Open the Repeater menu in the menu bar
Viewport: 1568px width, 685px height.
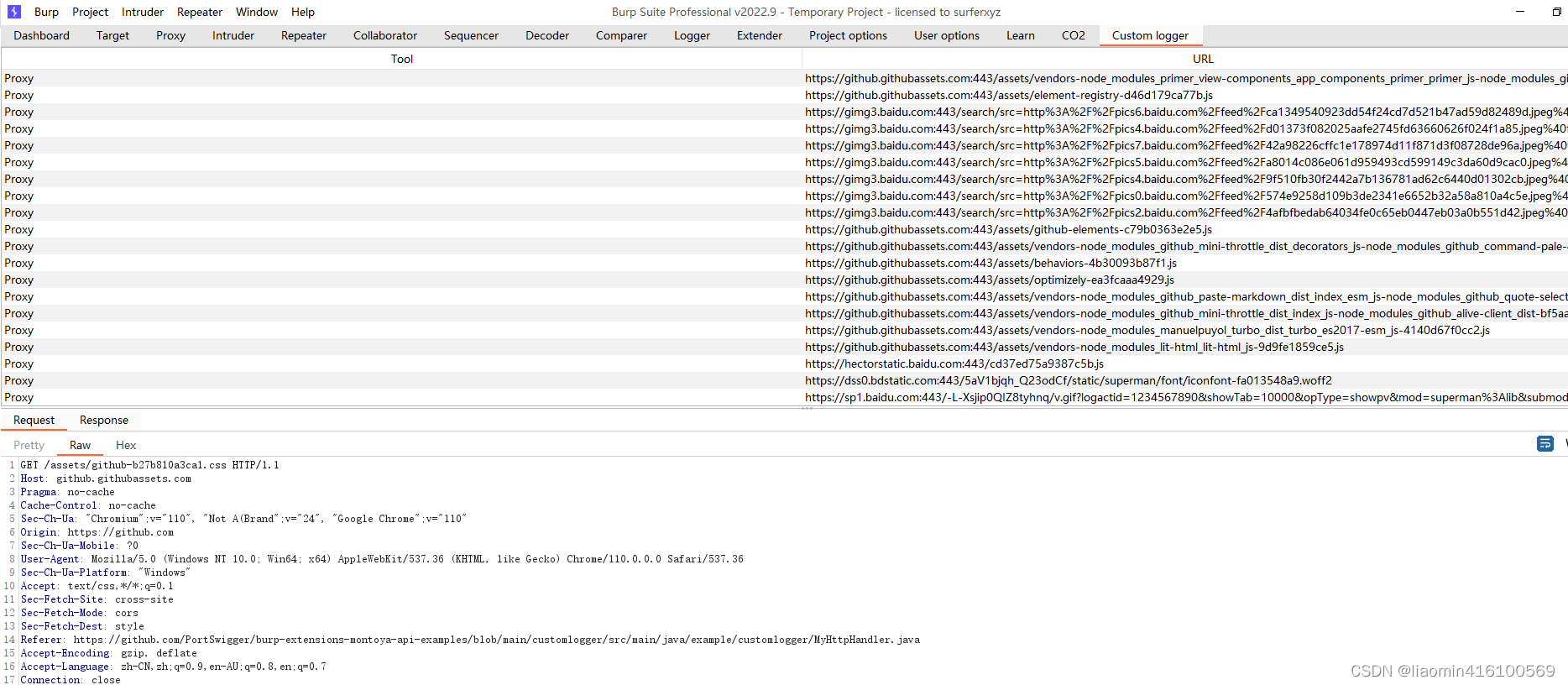(x=200, y=12)
